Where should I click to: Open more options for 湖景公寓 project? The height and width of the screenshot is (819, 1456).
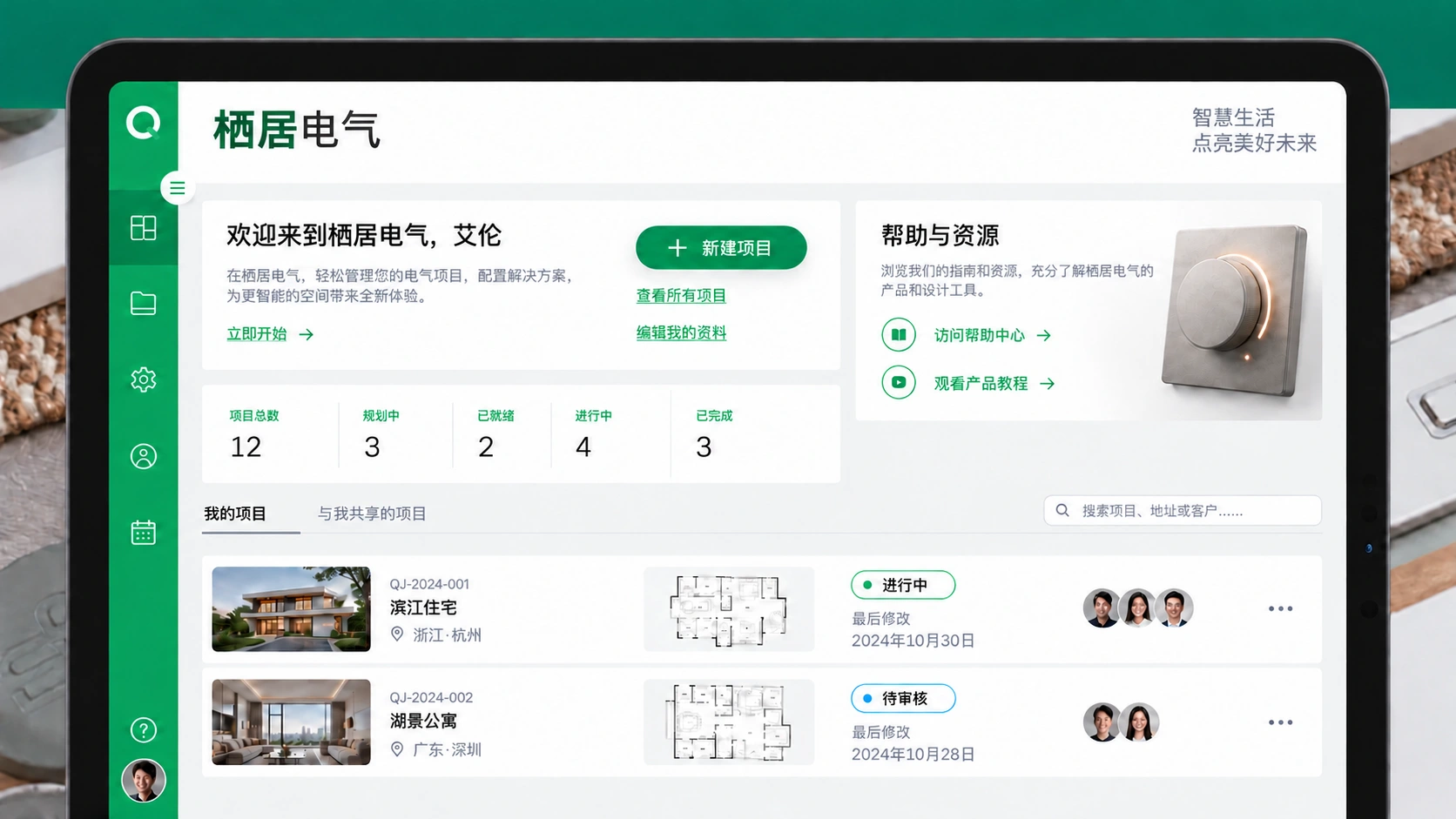[1280, 722]
